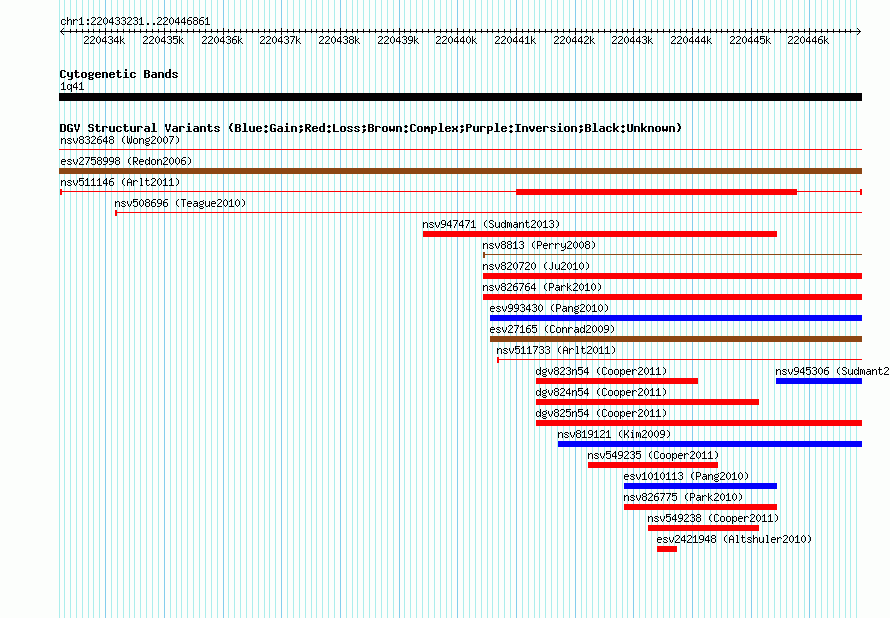Click the esv993430 (Pang2010) label
The height and width of the screenshot is (618, 890).
(x=549, y=308)
